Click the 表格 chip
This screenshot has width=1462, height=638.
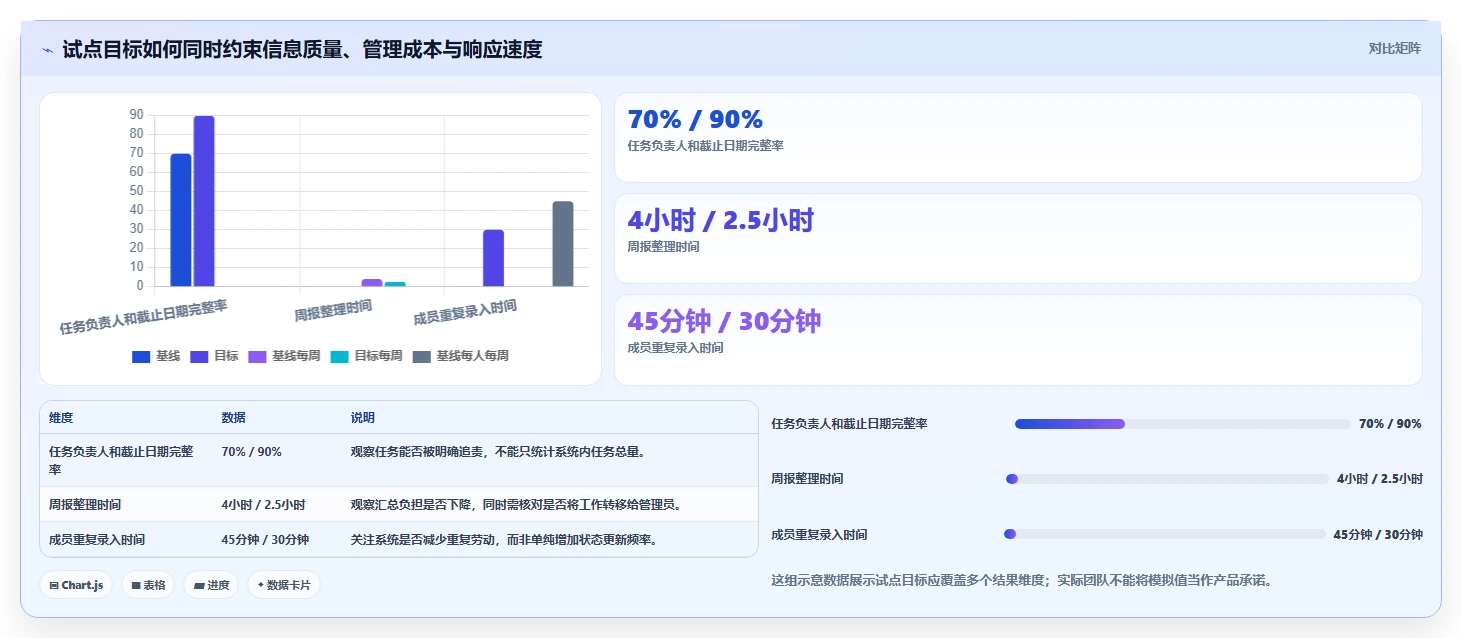[x=148, y=585]
